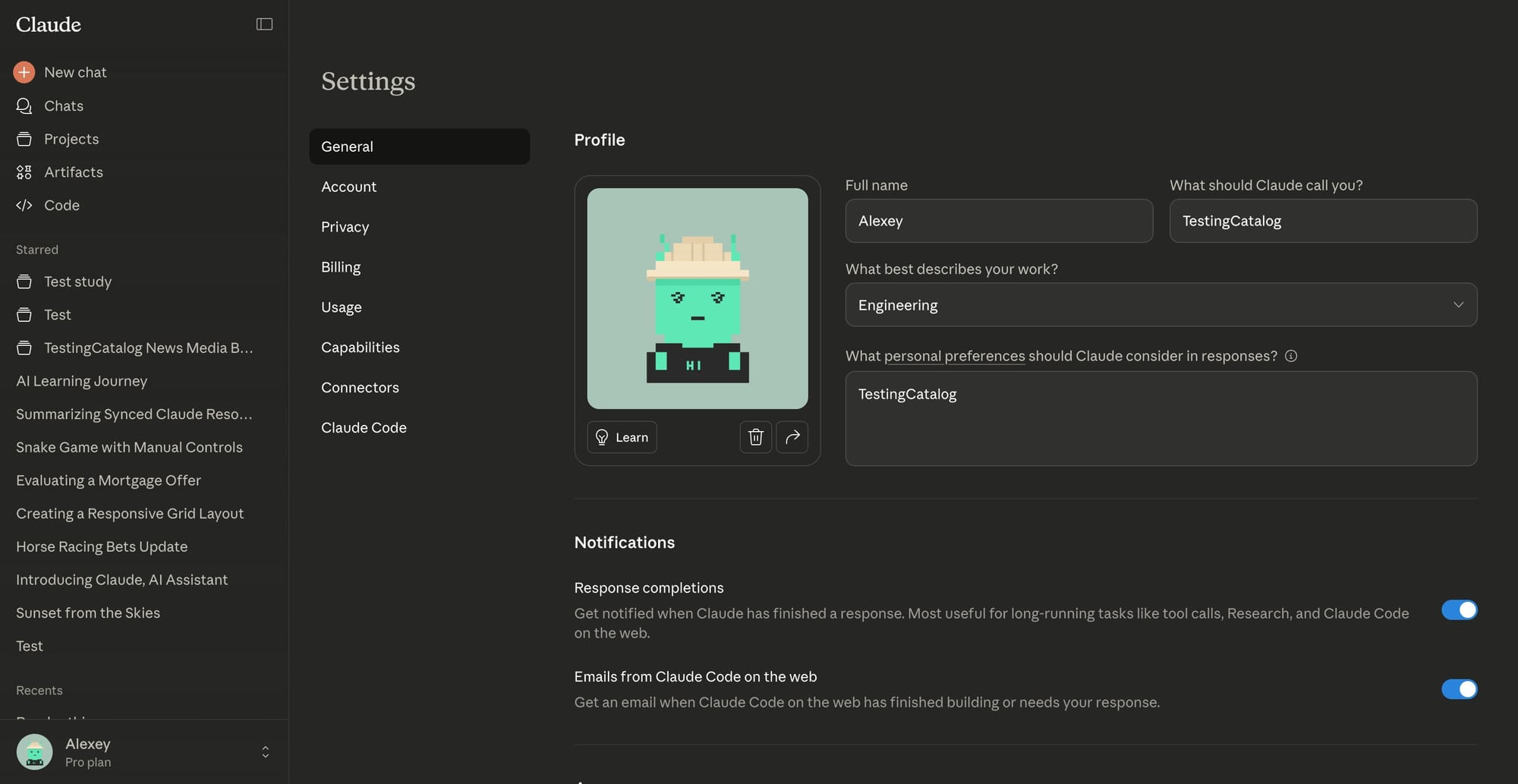This screenshot has width=1518, height=784.
Task: Click the personal preferences info icon
Action: coord(1290,356)
